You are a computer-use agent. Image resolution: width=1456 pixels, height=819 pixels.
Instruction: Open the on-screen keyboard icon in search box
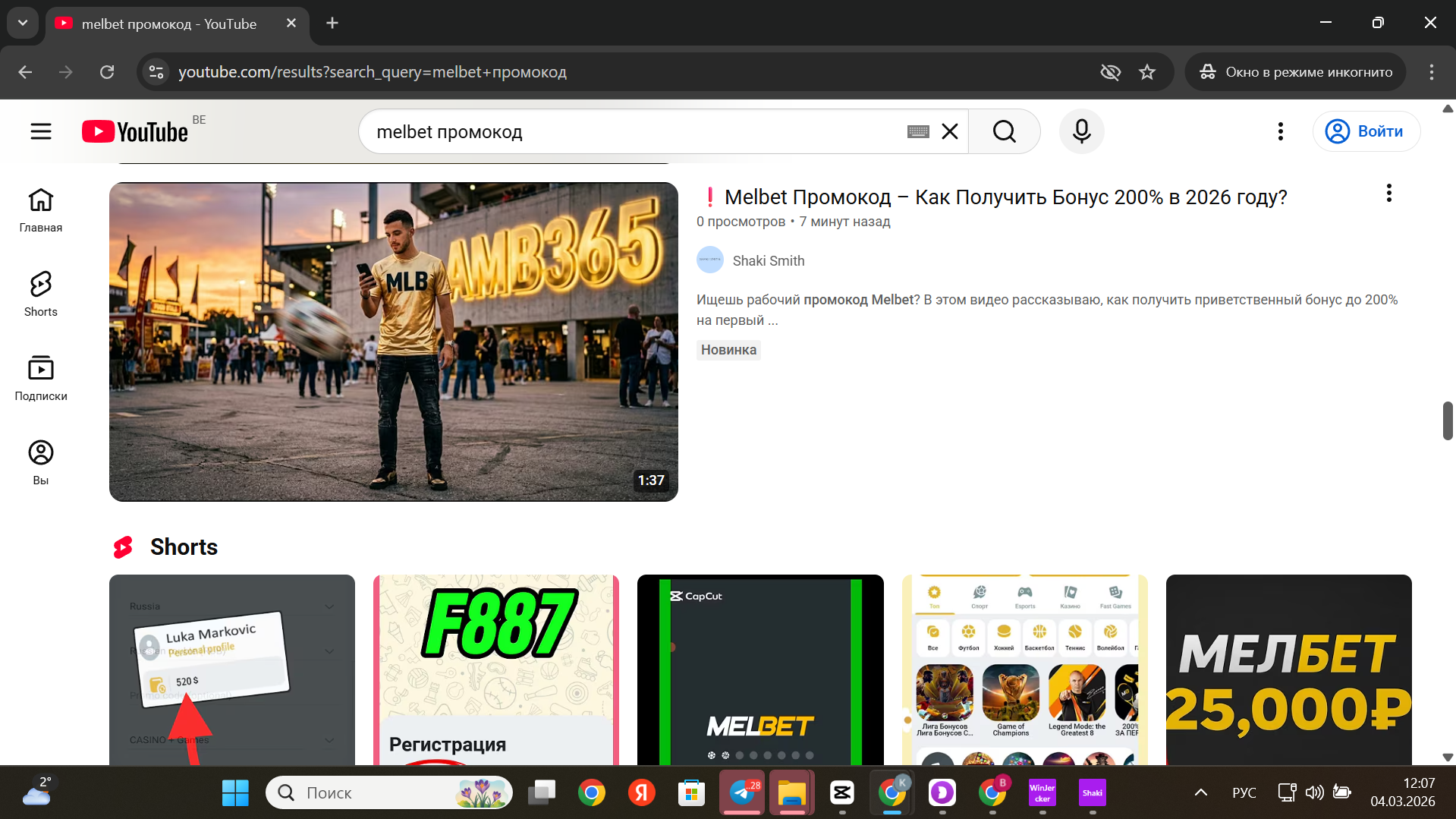tap(918, 131)
